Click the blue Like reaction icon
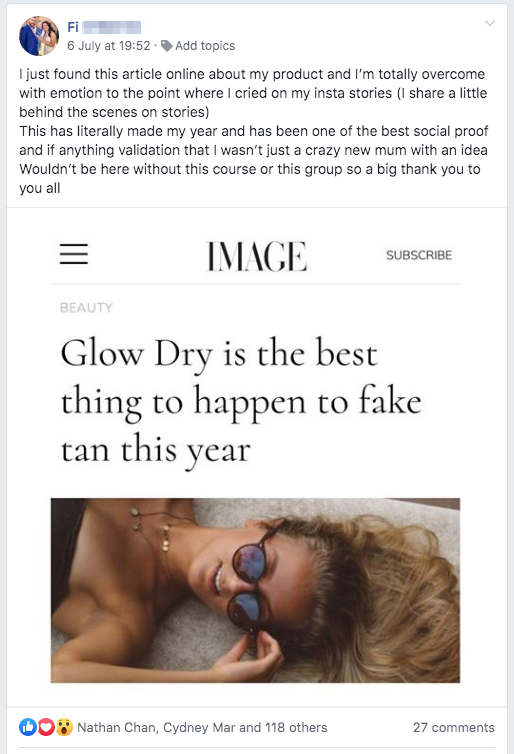514x754 pixels. (28, 727)
